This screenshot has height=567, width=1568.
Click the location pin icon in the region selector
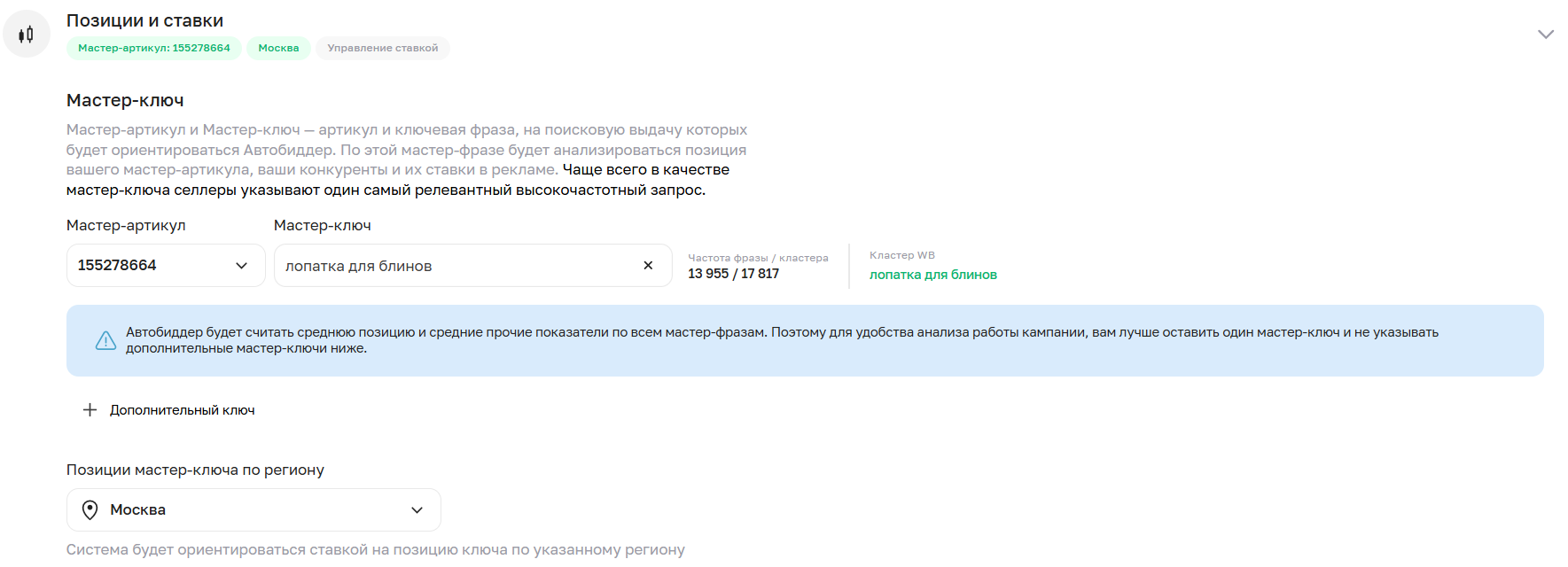[90, 509]
